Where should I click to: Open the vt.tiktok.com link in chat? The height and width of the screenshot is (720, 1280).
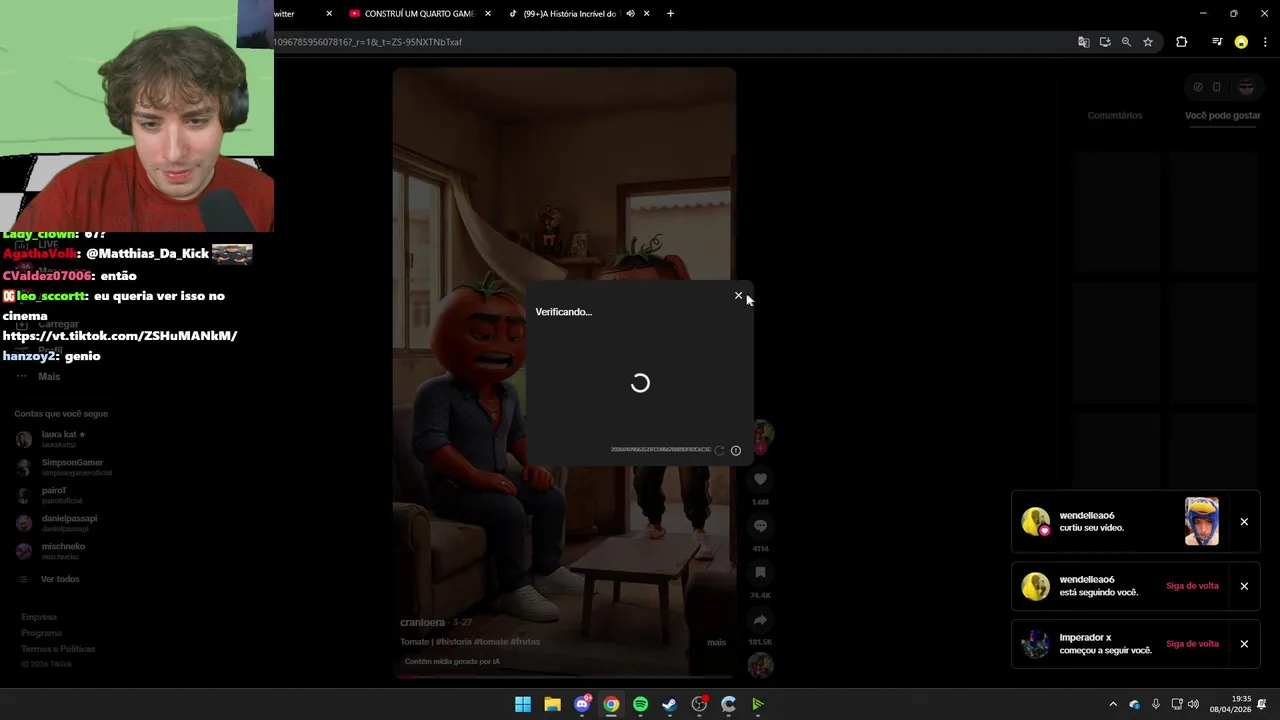pyautogui.click(x=120, y=336)
